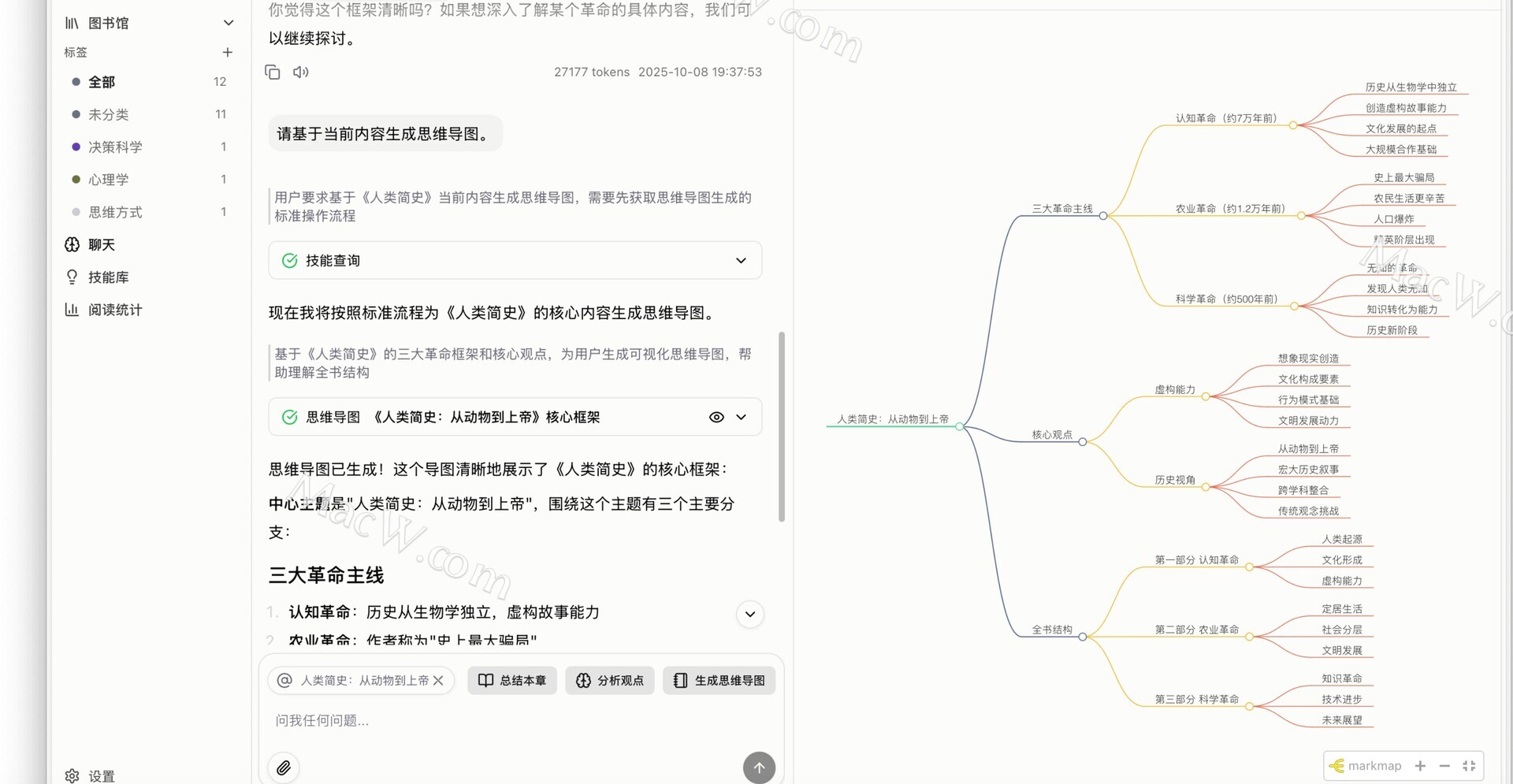Viewport: 1513px width, 784px height.
Task: Add a new tag with the plus icon
Action: coord(227,52)
